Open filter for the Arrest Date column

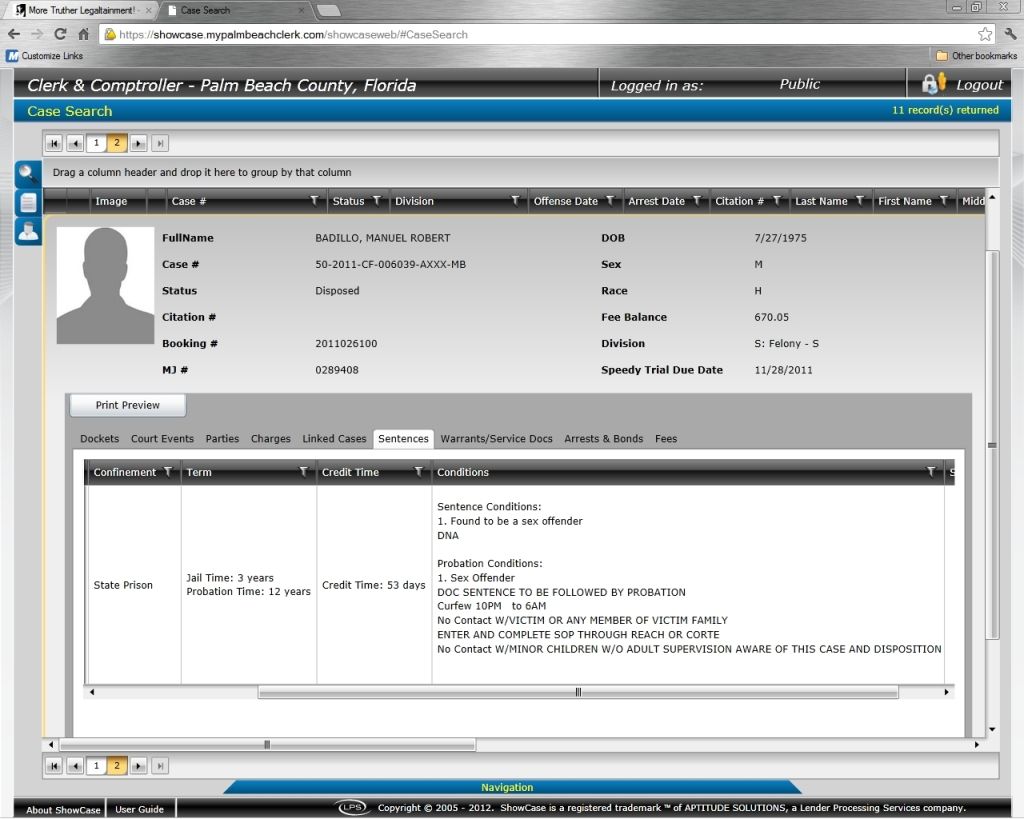[696, 201]
